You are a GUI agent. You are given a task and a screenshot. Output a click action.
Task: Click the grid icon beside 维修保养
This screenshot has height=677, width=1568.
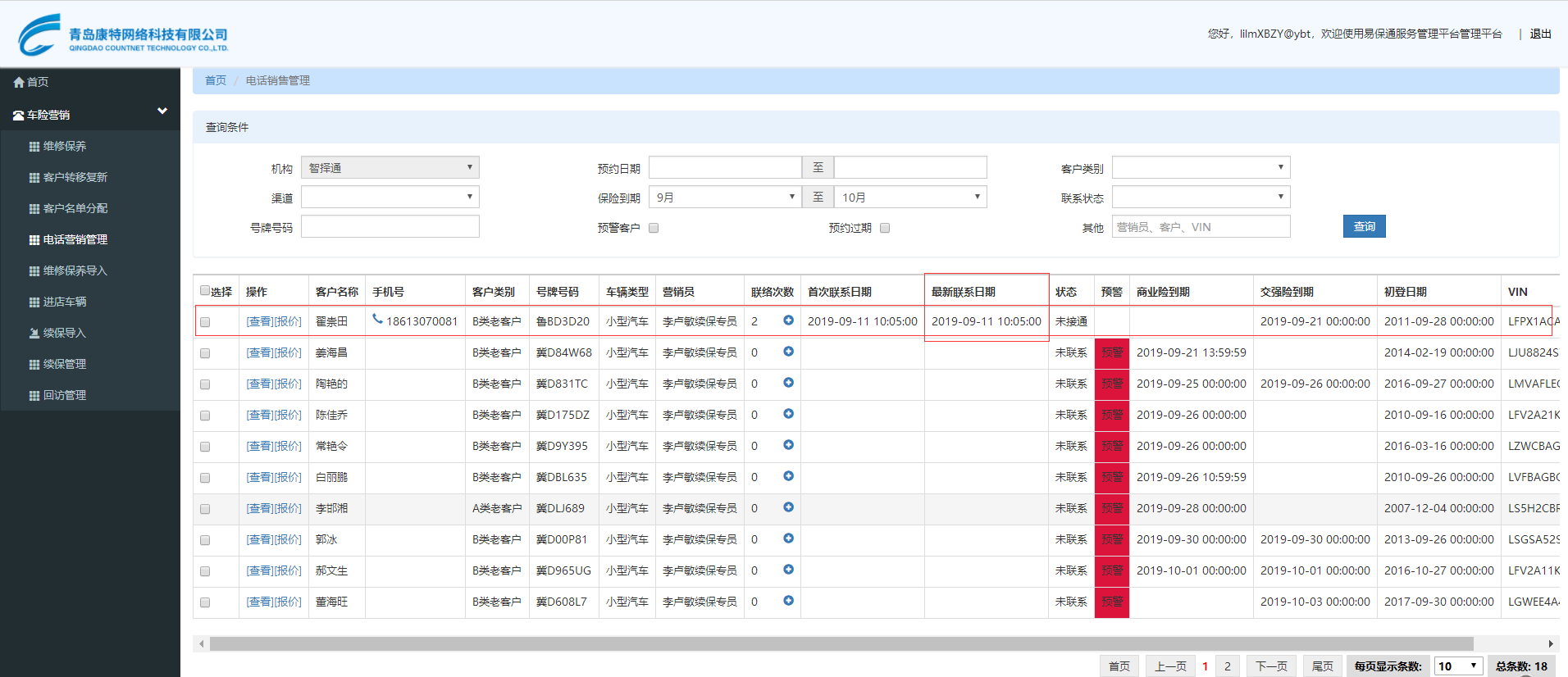pyautogui.click(x=34, y=147)
